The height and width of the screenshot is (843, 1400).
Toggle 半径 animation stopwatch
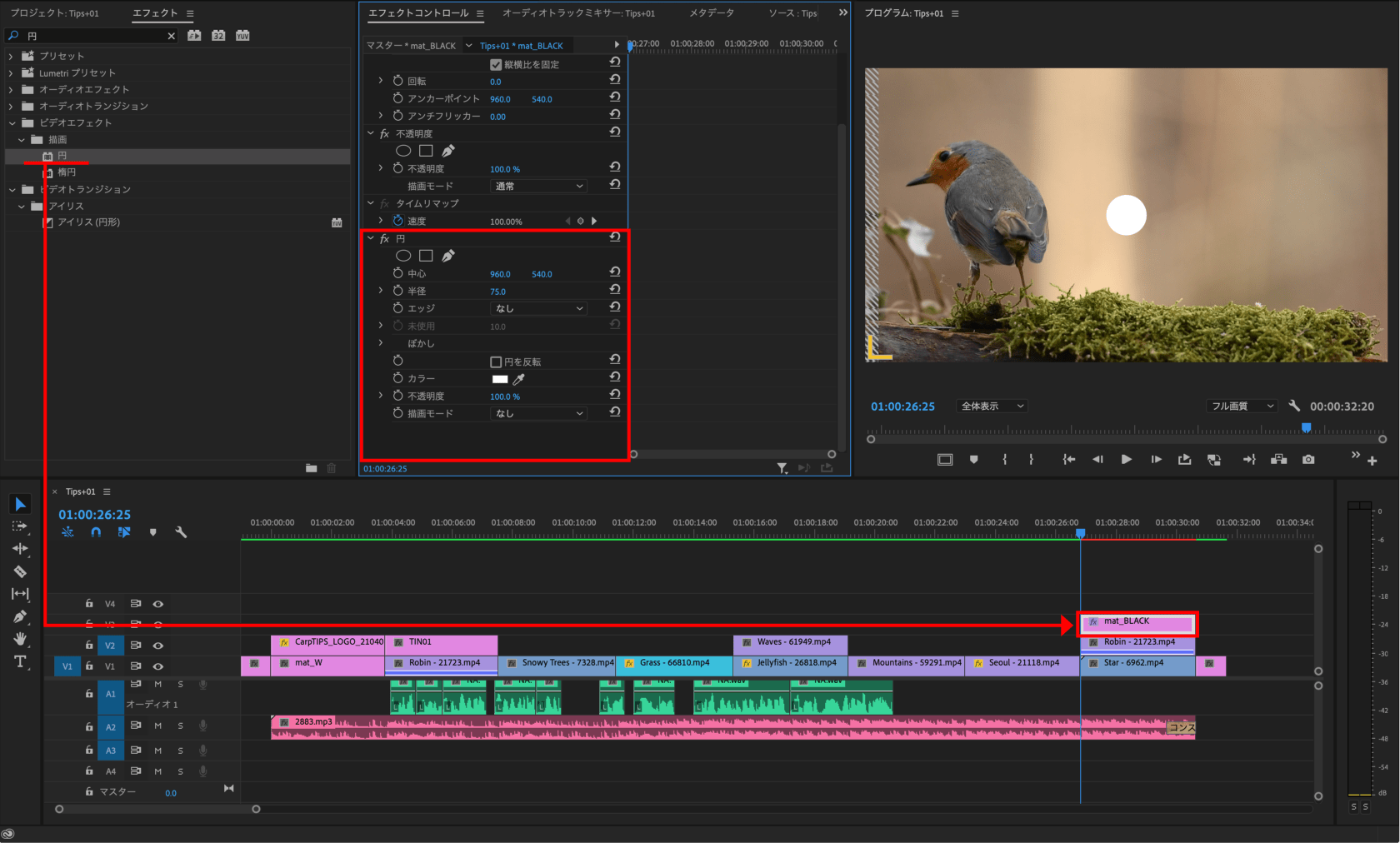[398, 291]
